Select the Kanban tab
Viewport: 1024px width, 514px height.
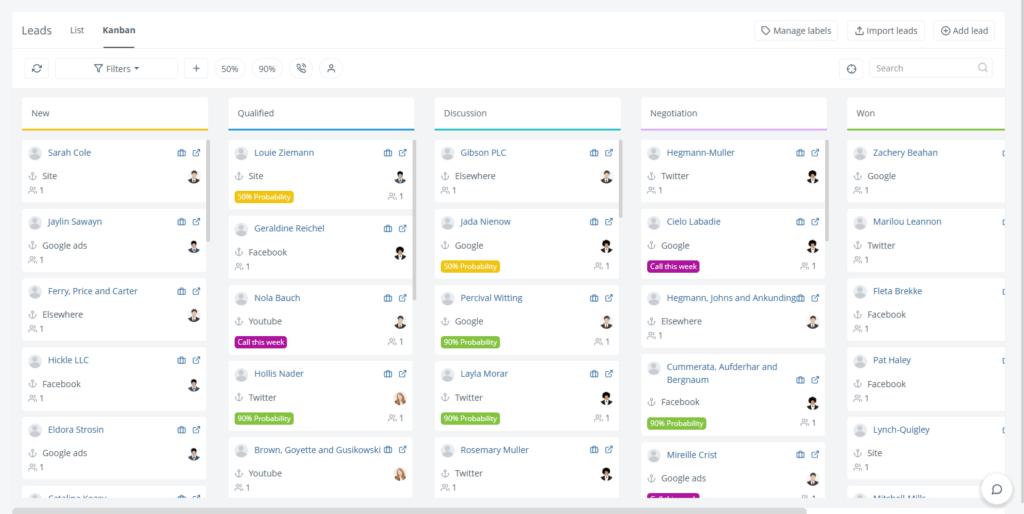tap(119, 30)
